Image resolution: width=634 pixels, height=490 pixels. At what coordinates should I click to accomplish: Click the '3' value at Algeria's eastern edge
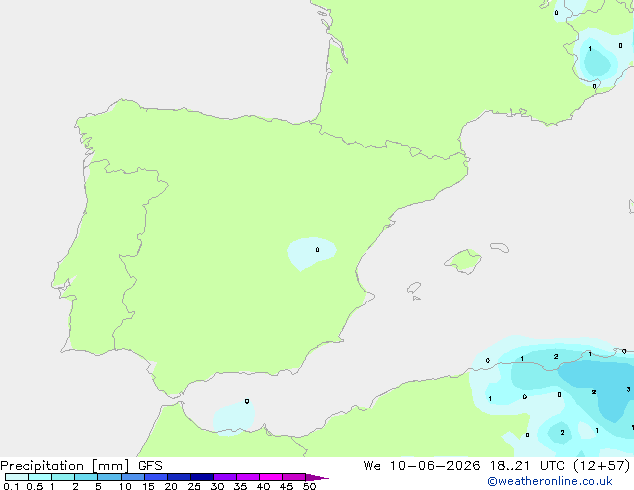628,389
